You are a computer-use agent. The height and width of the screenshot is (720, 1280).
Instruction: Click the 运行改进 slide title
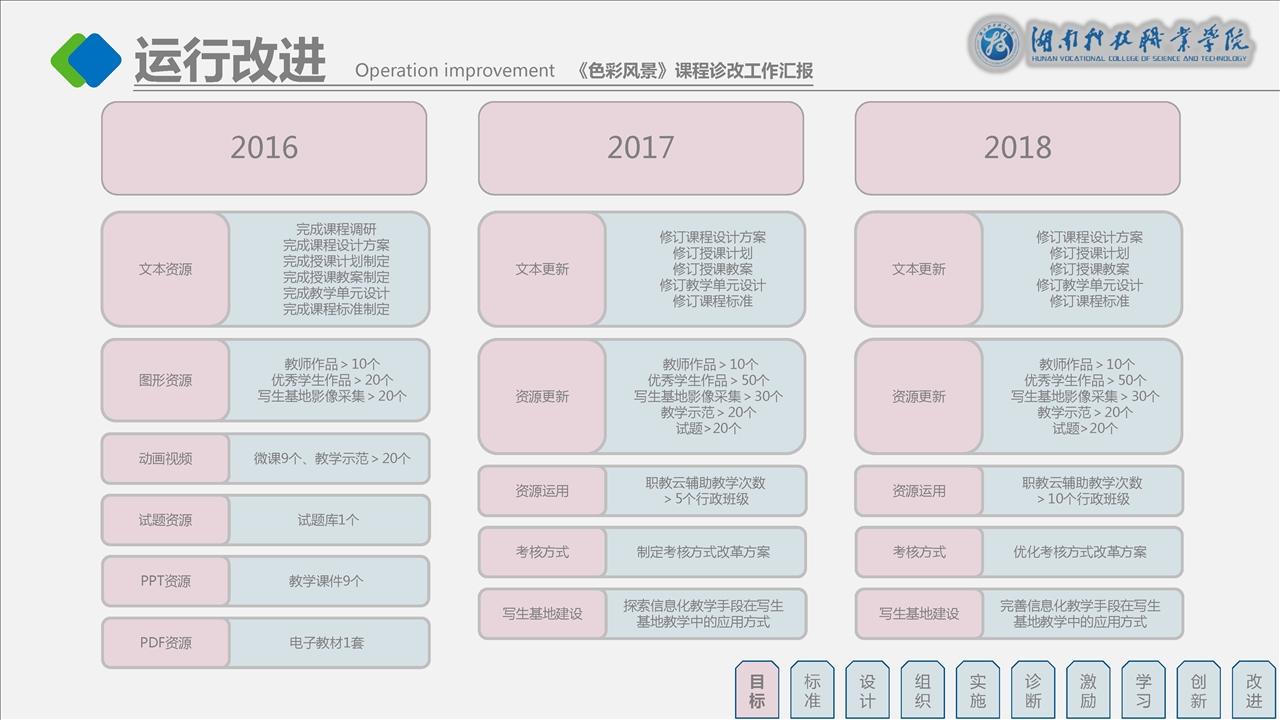230,62
